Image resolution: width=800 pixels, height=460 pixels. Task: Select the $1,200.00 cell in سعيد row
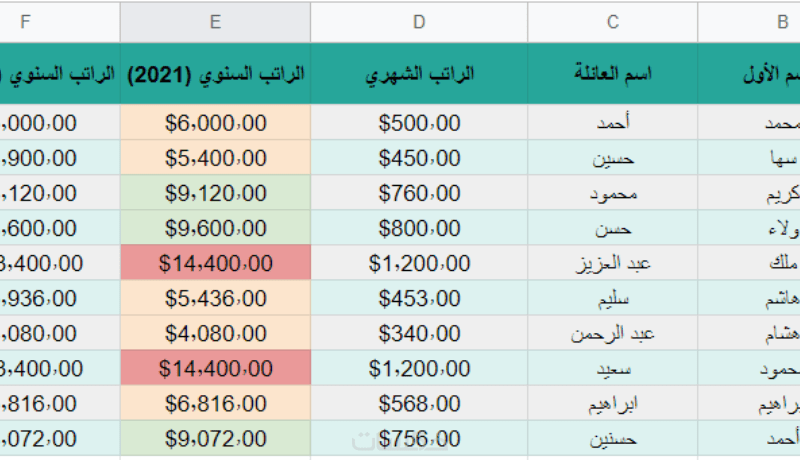click(x=419, y=369)
